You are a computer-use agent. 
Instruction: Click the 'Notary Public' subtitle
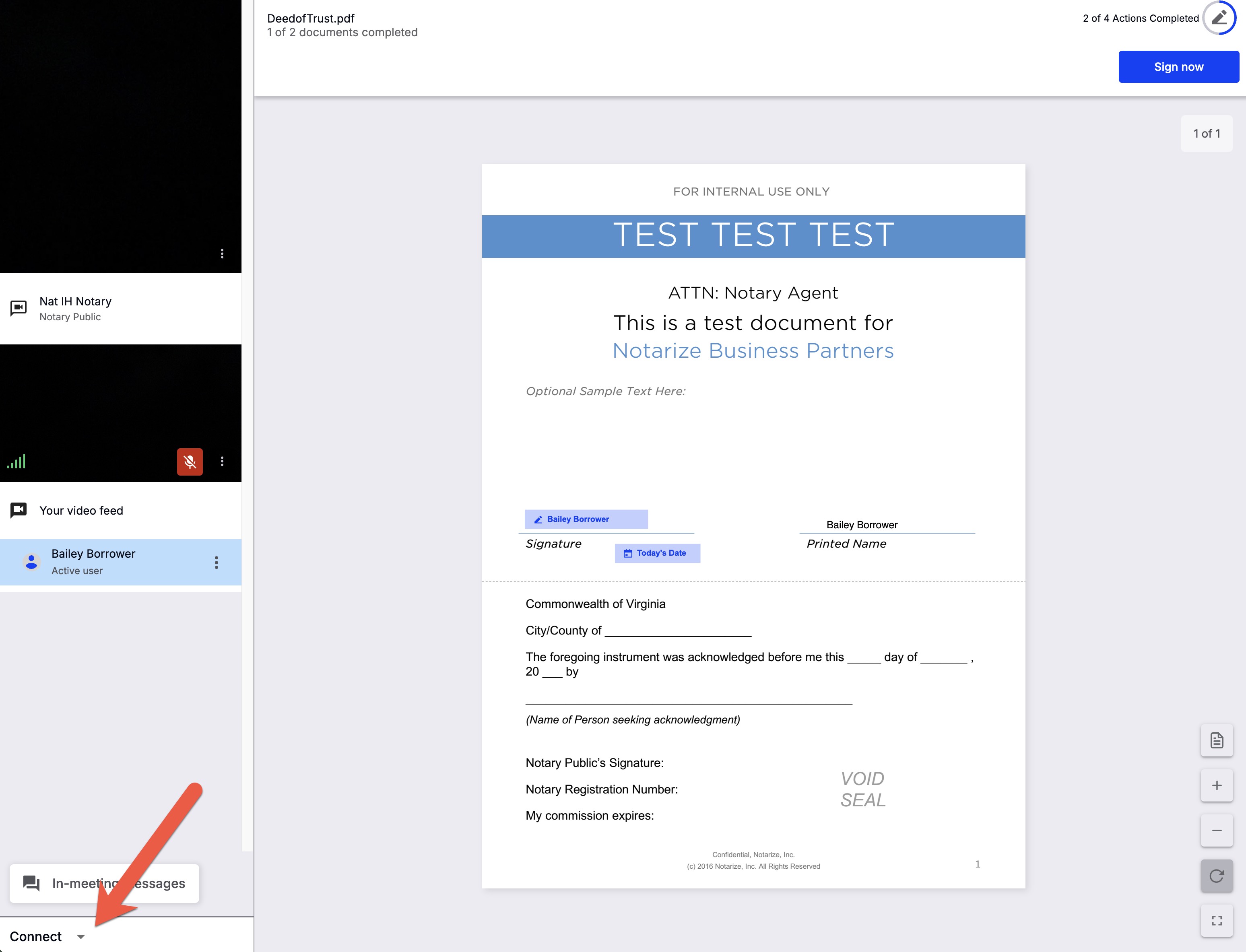pyautogui.click(x=70, y=317)
